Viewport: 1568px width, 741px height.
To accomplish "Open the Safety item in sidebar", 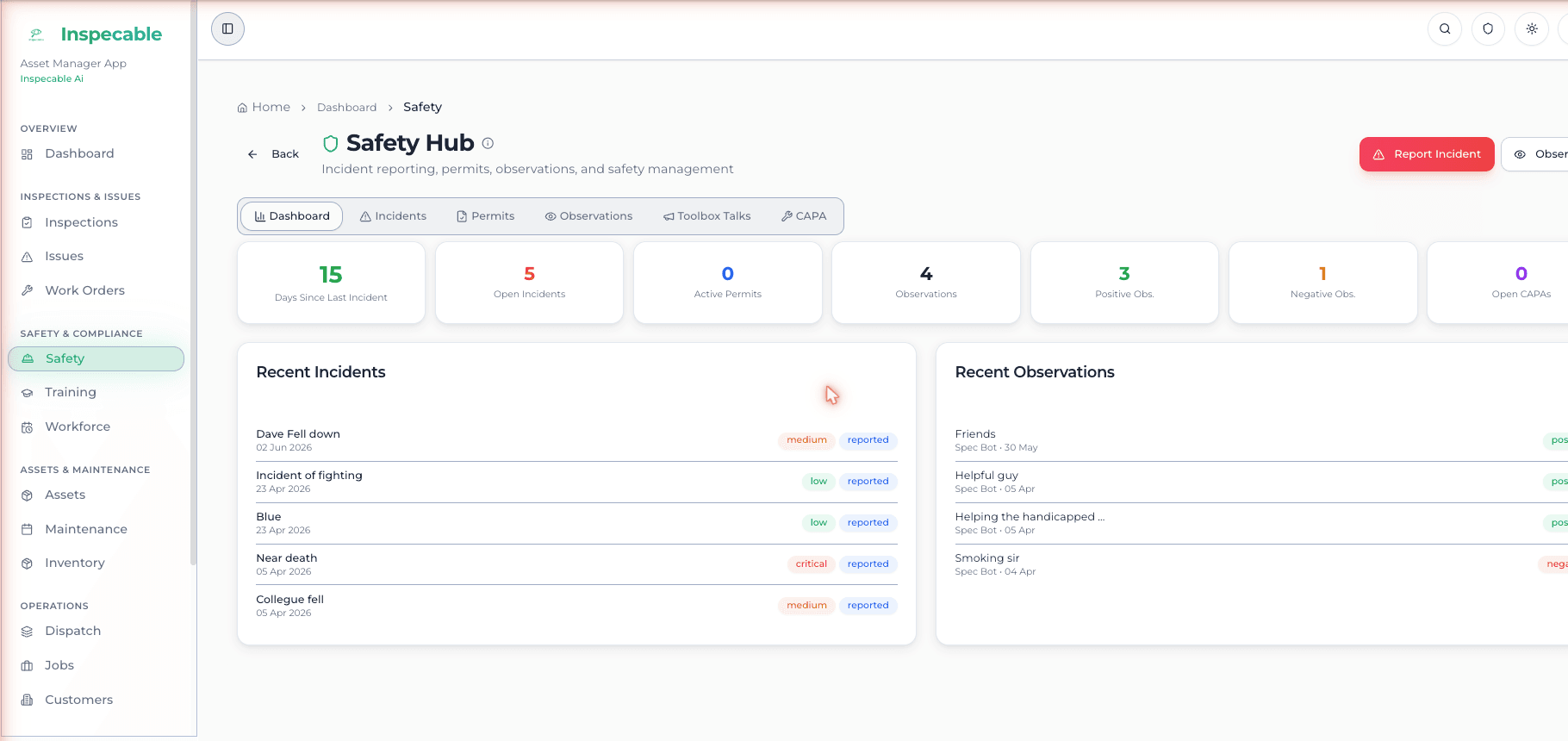I will point(96,359).
